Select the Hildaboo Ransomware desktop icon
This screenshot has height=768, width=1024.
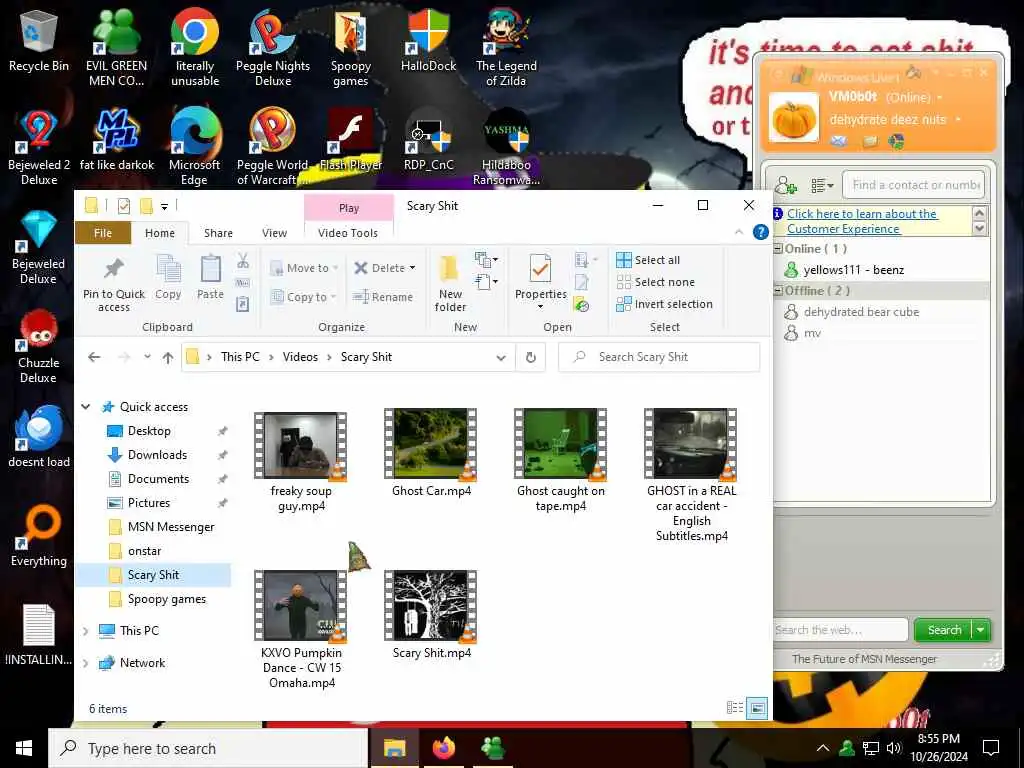(506, 148)
